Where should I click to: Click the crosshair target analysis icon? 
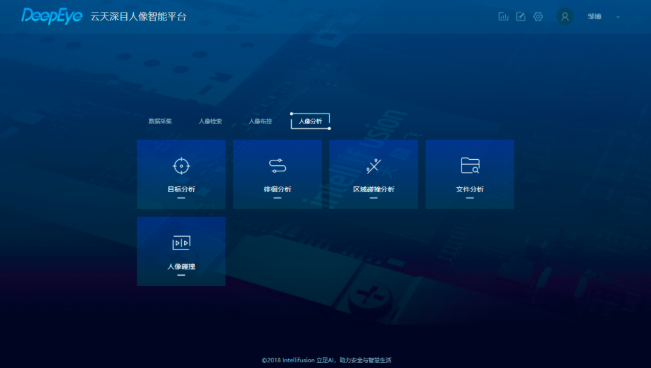coord(181,166)
